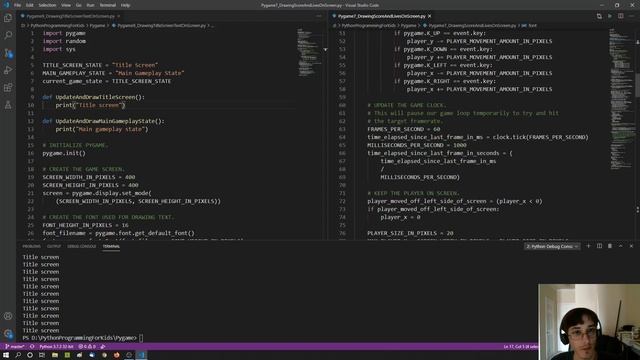
Task: Open More Actions ellipsis in right editor
Action: tap(631, 16)
